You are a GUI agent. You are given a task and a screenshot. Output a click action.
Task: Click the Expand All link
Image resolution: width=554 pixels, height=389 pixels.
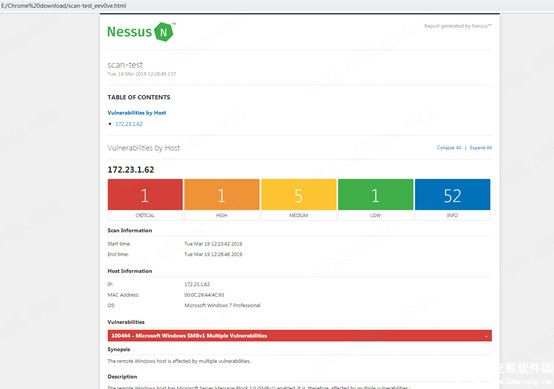coord(481,148)
